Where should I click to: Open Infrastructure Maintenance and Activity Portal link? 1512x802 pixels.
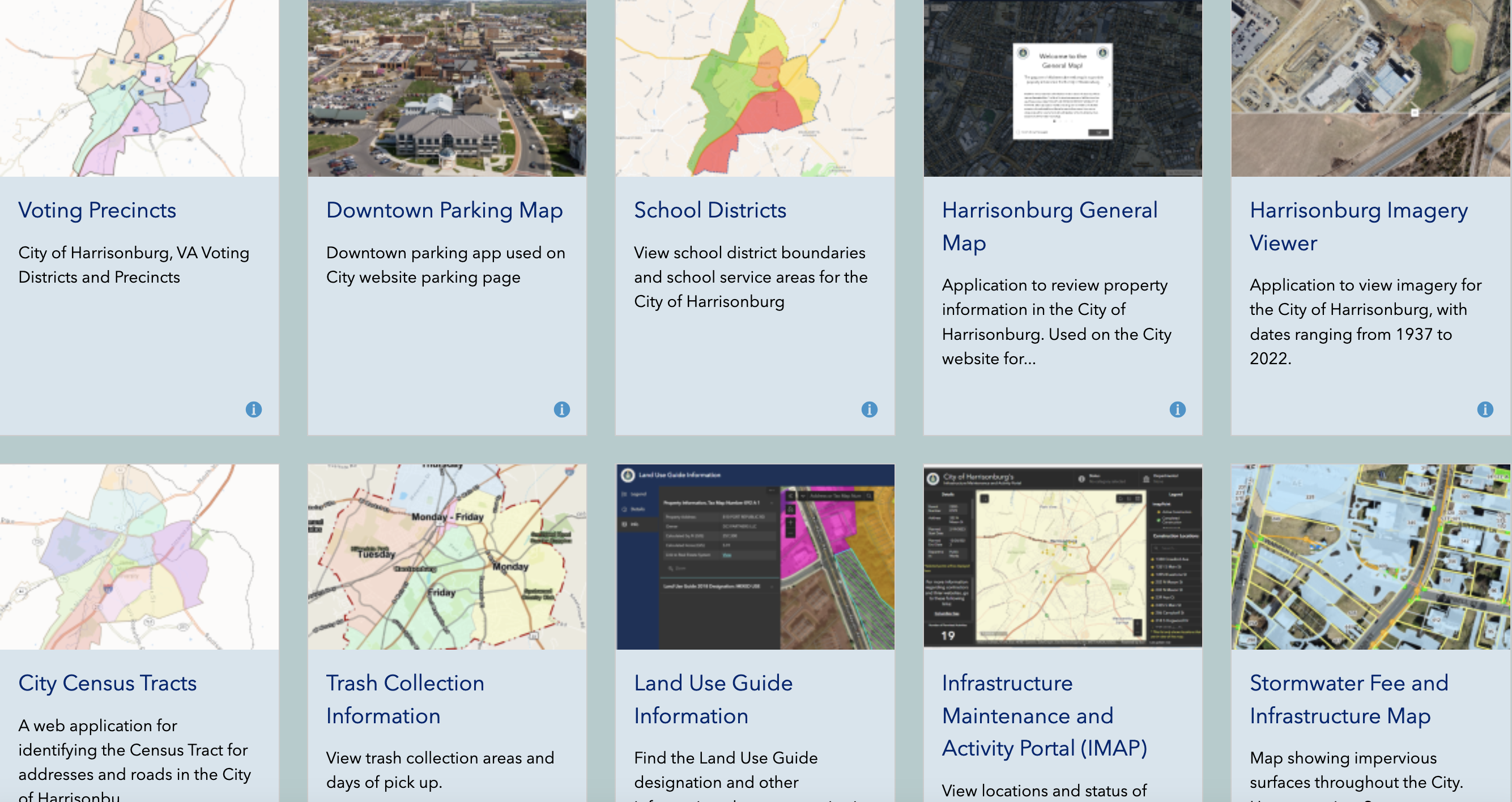click(x=1045, y=716)
